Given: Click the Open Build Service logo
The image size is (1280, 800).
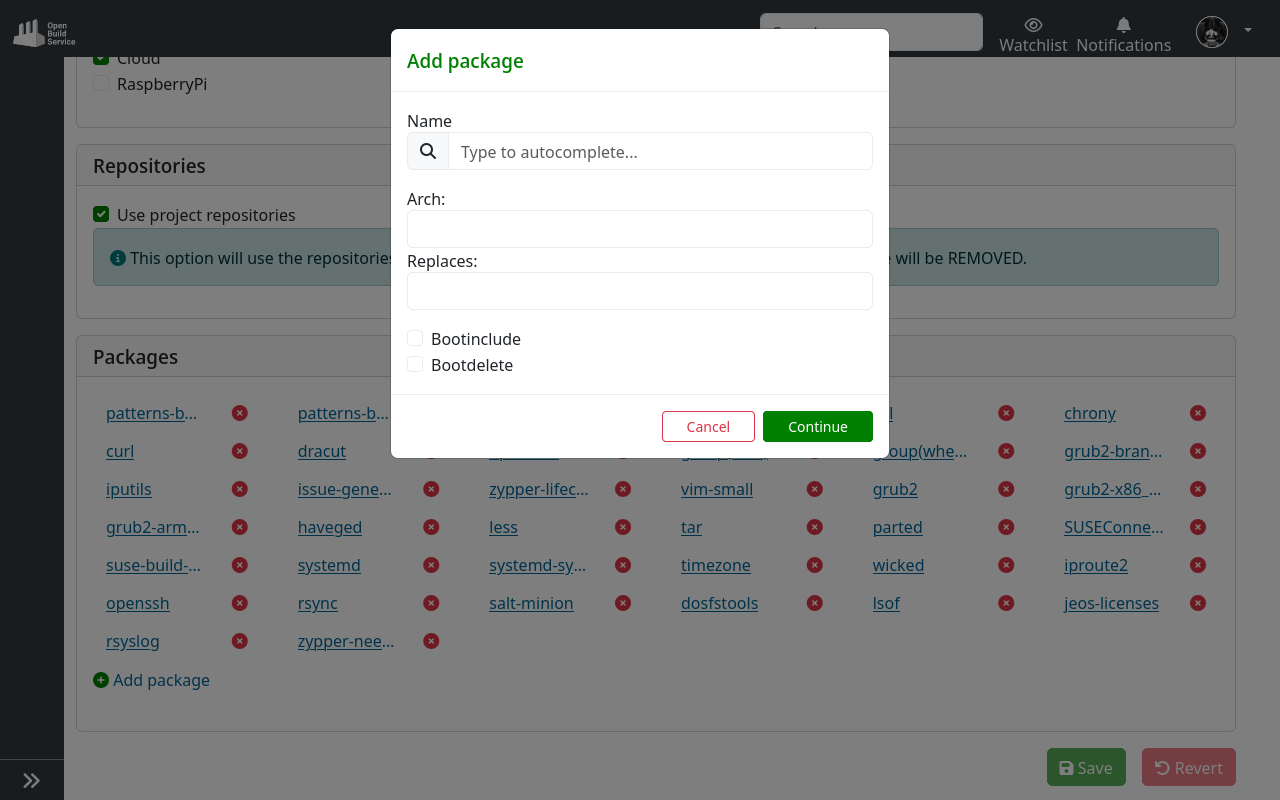Looking at the screenshot, I should coord(43,31).
